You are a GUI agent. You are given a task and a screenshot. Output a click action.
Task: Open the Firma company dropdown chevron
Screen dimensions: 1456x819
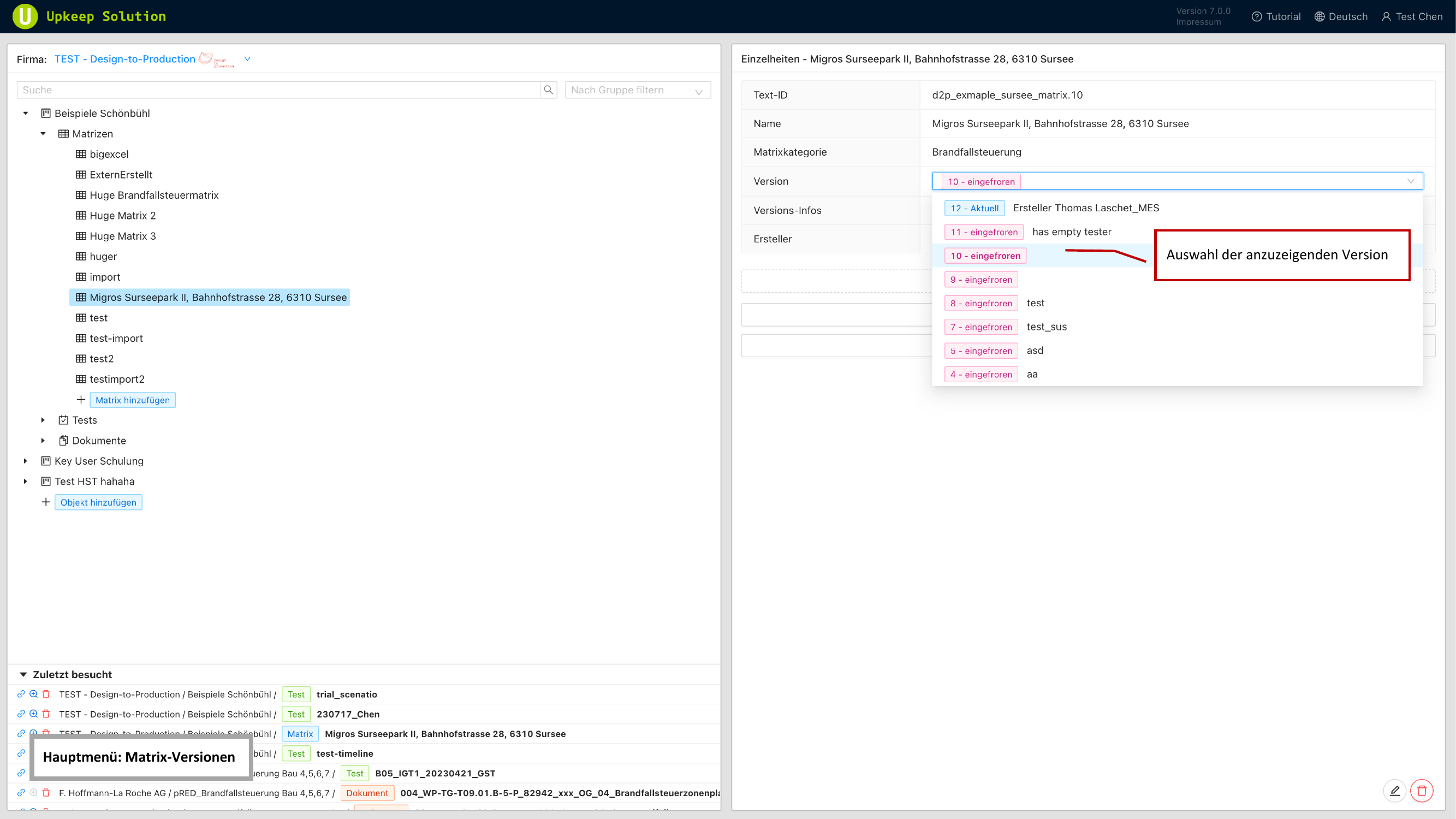pyautogui.click(x=247, y=59)
